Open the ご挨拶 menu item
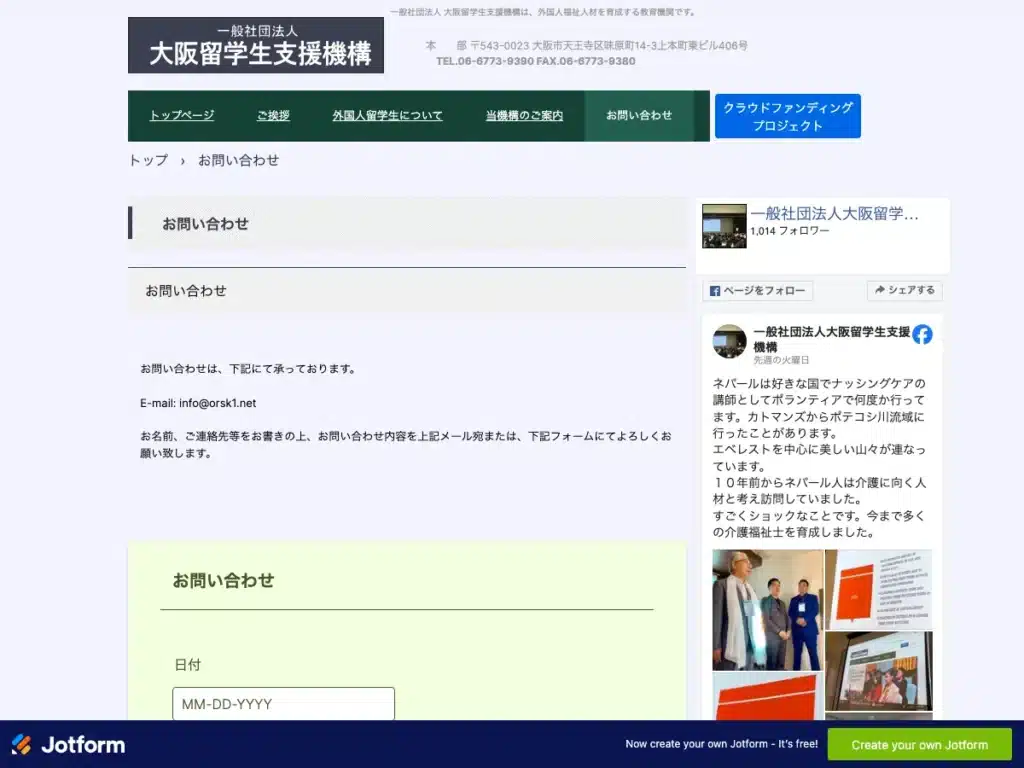This screenshot has width=1024, height=768. pos(273,116)
